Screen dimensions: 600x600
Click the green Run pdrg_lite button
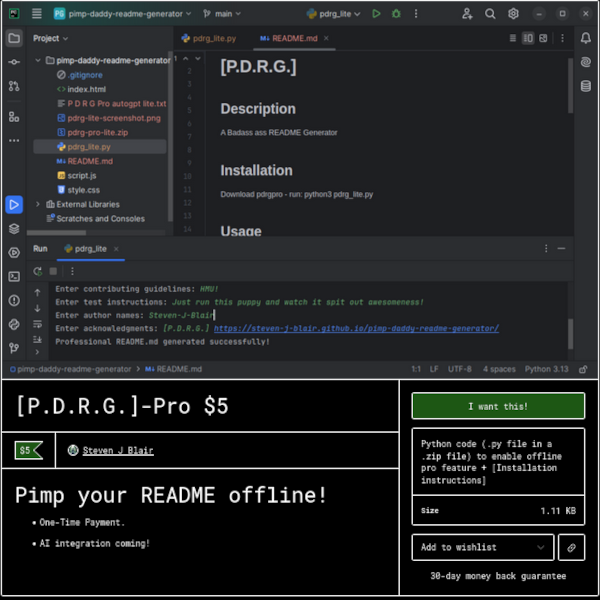pos(376,14)
